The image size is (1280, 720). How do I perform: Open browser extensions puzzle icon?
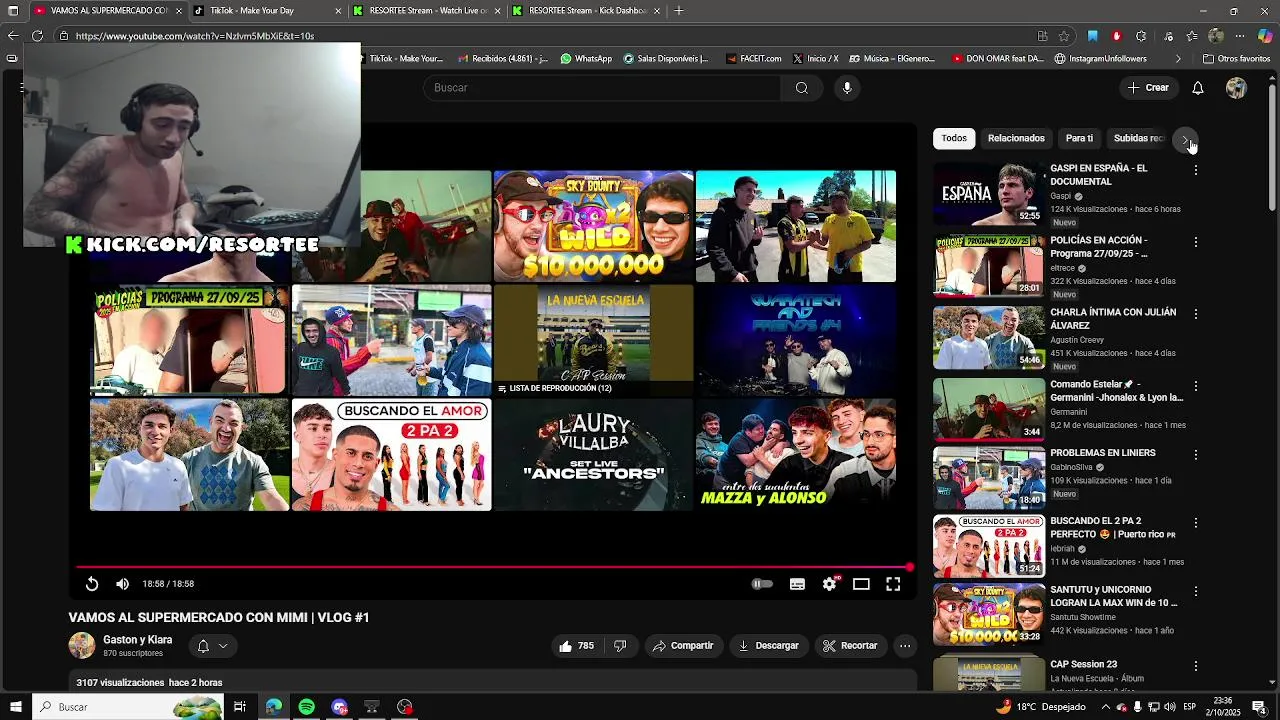tap(1141, 36)
